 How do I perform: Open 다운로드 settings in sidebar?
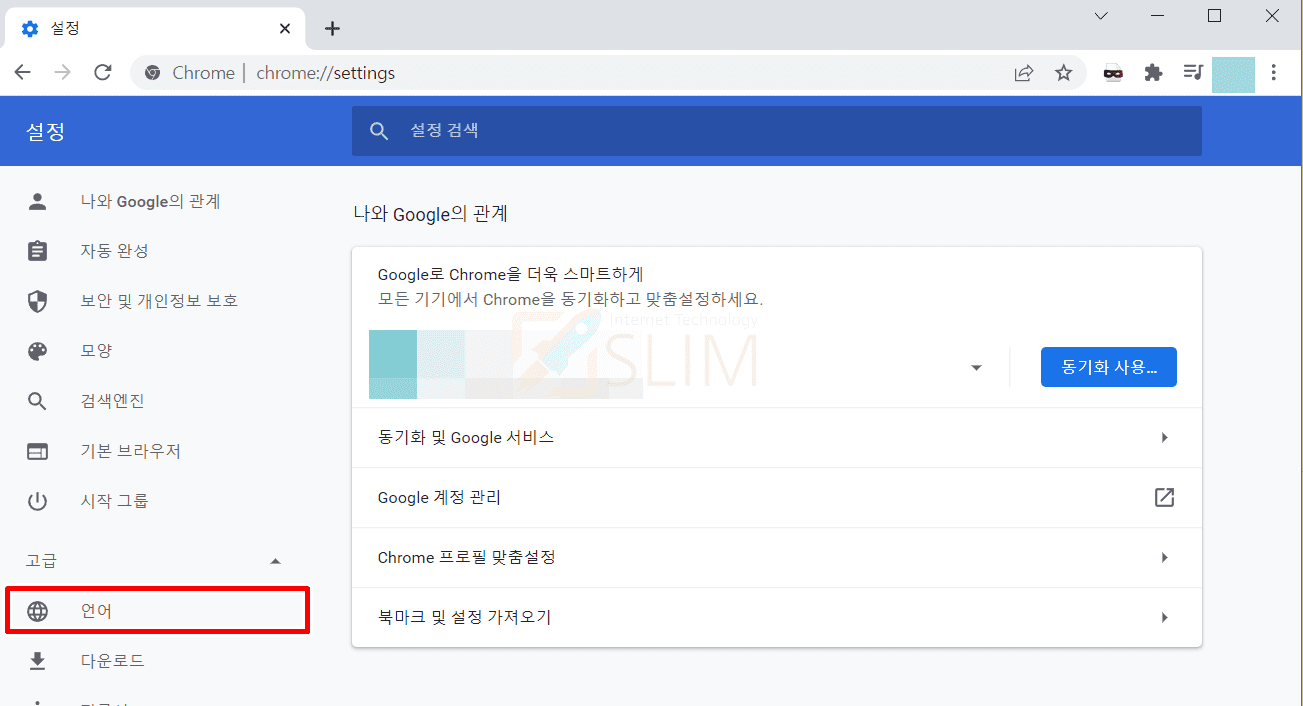pos(113,661)
